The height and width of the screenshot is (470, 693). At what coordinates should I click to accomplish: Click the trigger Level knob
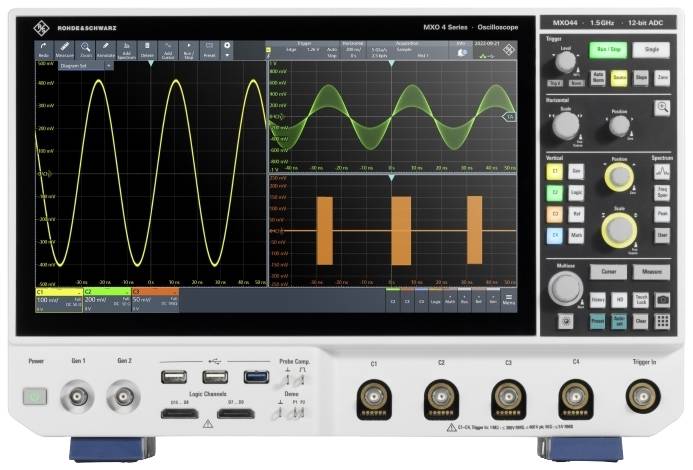566,63
